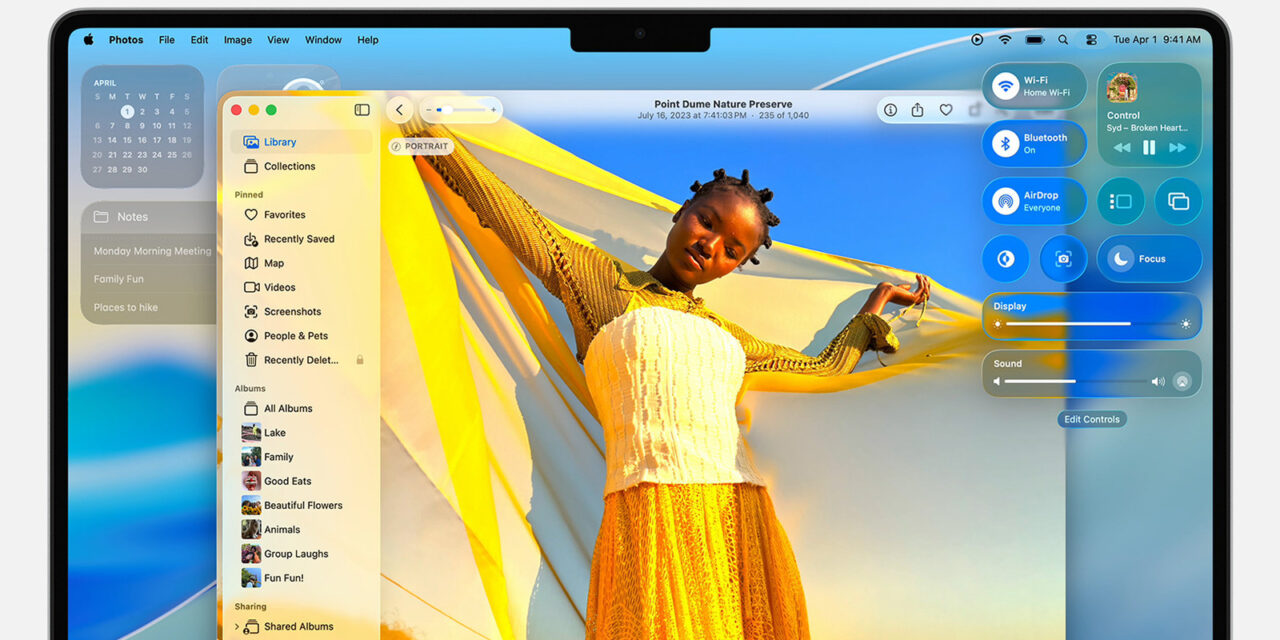
Task: Adjust photo zoom slider in toolbar
Action: [x=461, y=110]
